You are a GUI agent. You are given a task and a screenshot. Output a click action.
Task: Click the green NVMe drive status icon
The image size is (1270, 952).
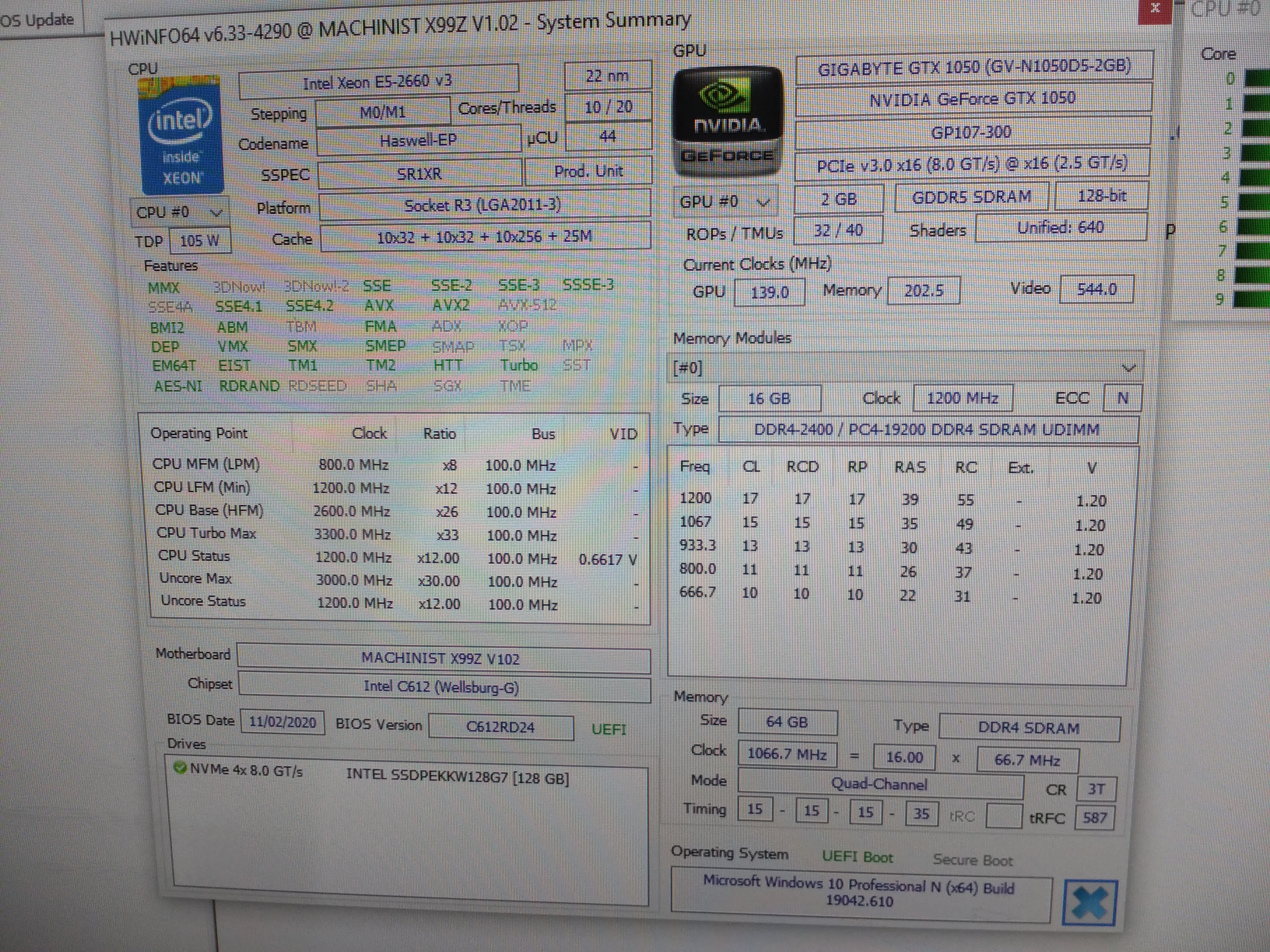180,767
